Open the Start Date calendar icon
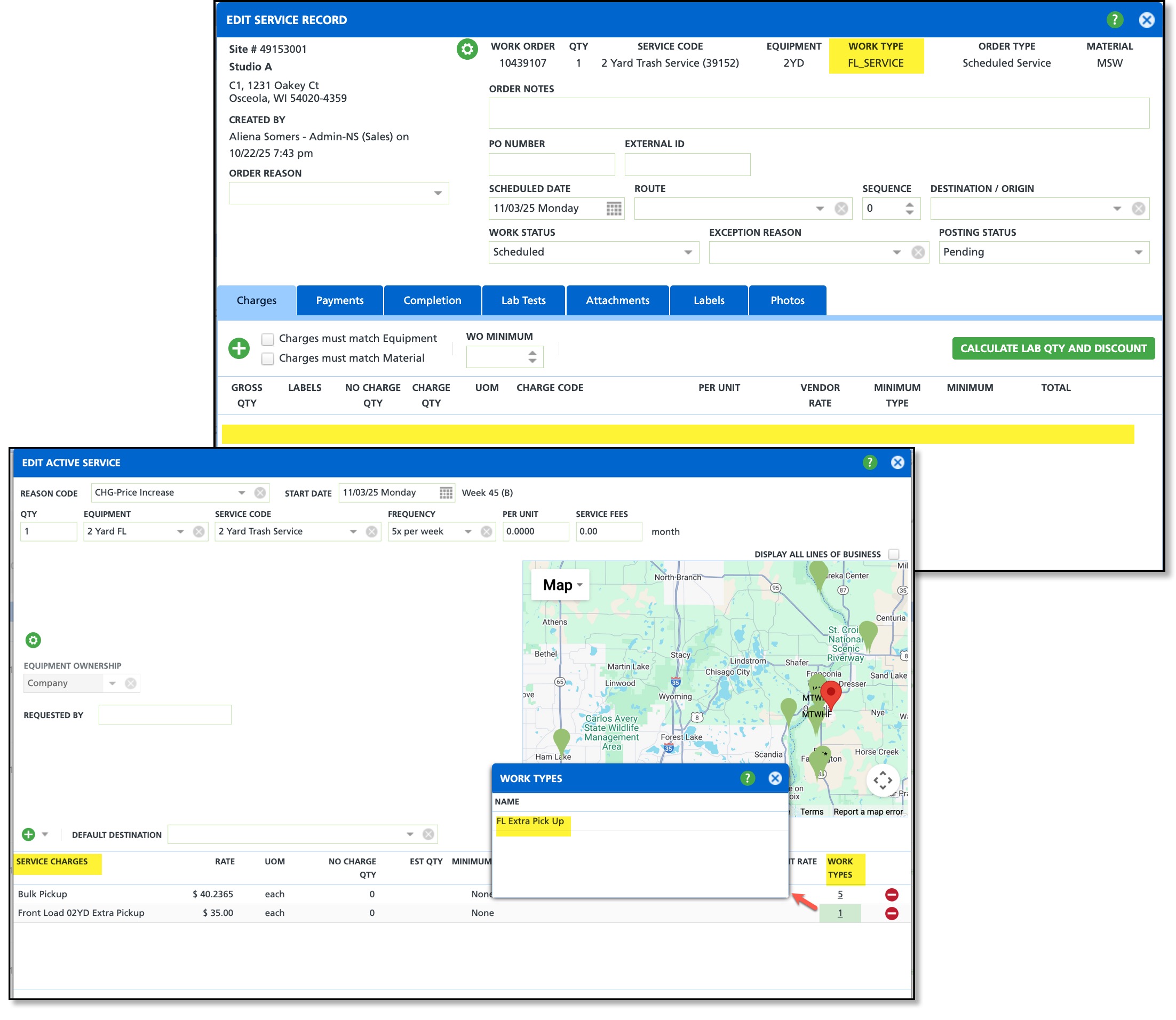 (x=446, y=492)
